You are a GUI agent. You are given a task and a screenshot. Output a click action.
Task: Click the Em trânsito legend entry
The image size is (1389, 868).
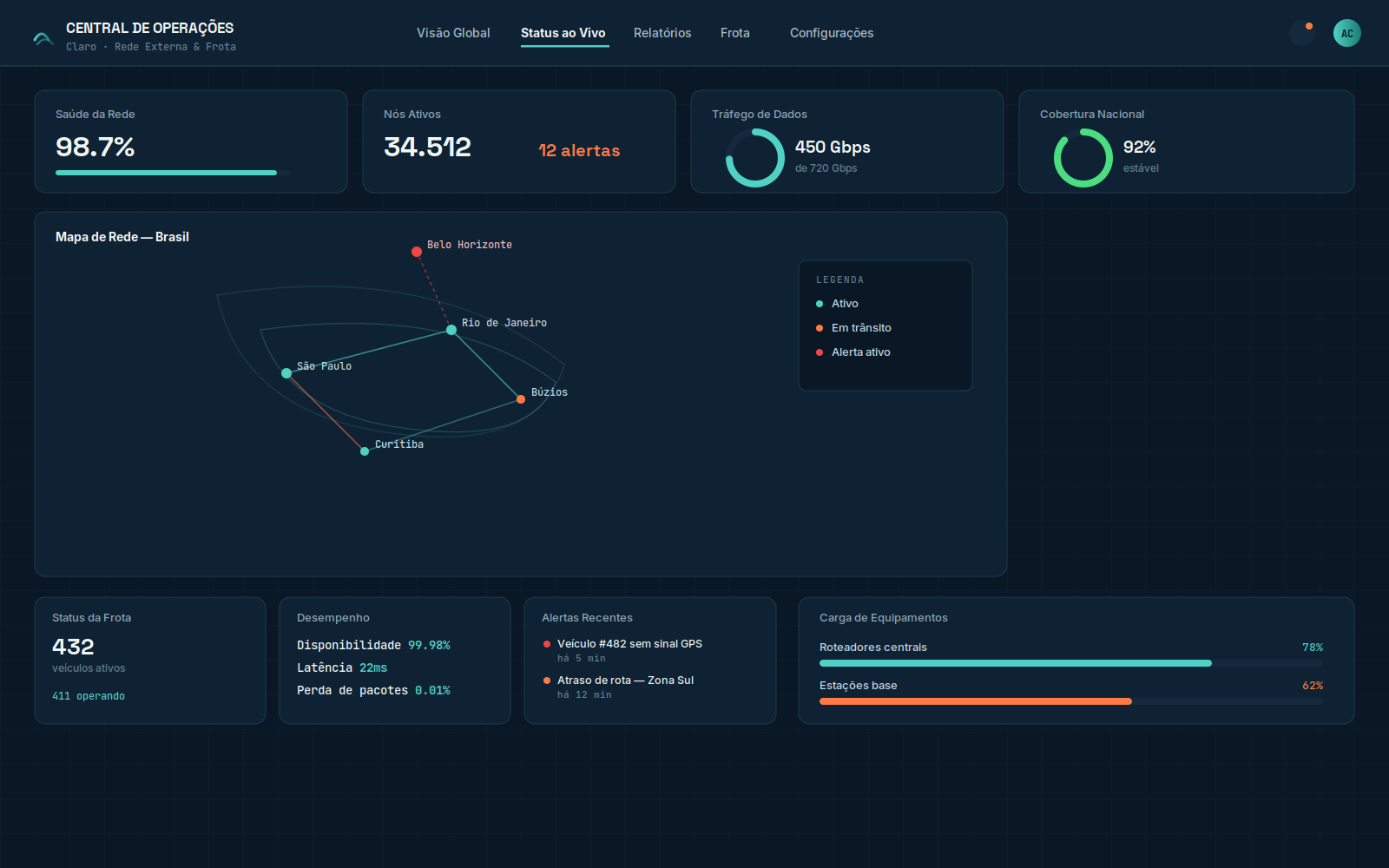[x=854, y=328]
